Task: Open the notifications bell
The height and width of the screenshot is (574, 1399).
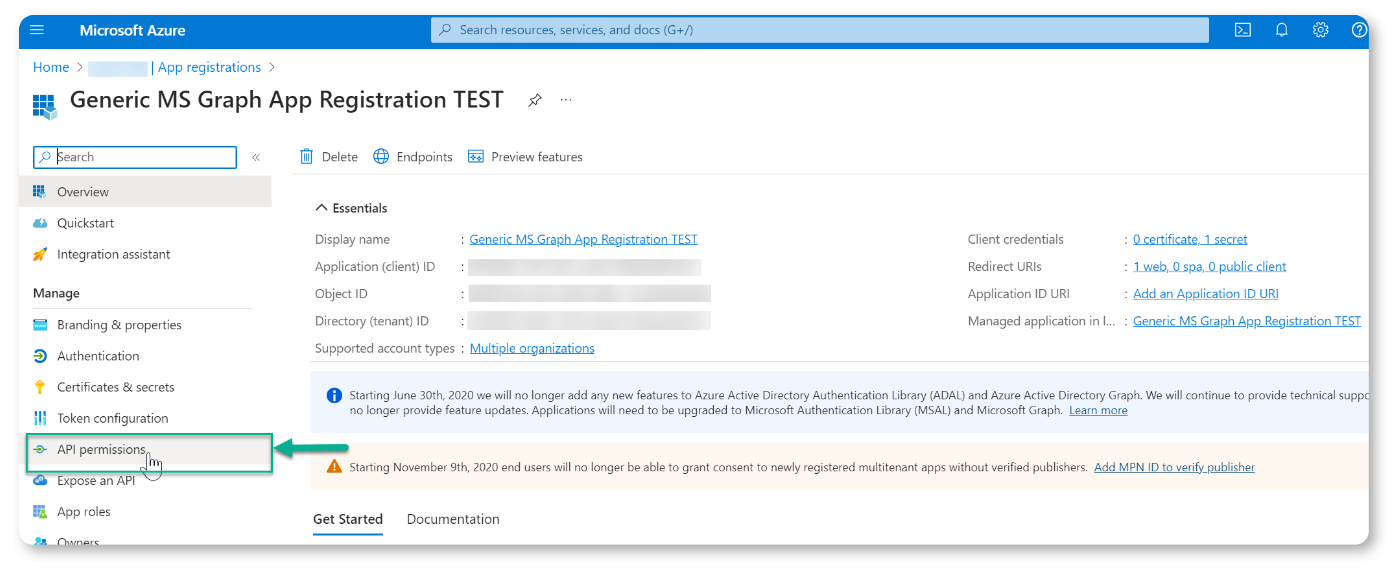Action: pos(1282,30)
